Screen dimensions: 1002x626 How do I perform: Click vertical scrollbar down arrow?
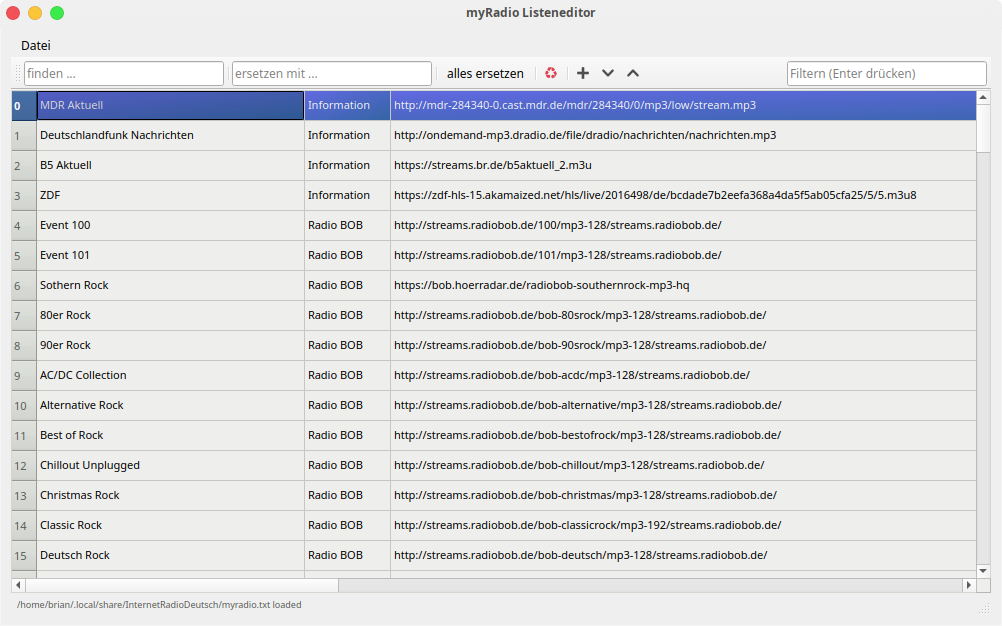(983, 571)
